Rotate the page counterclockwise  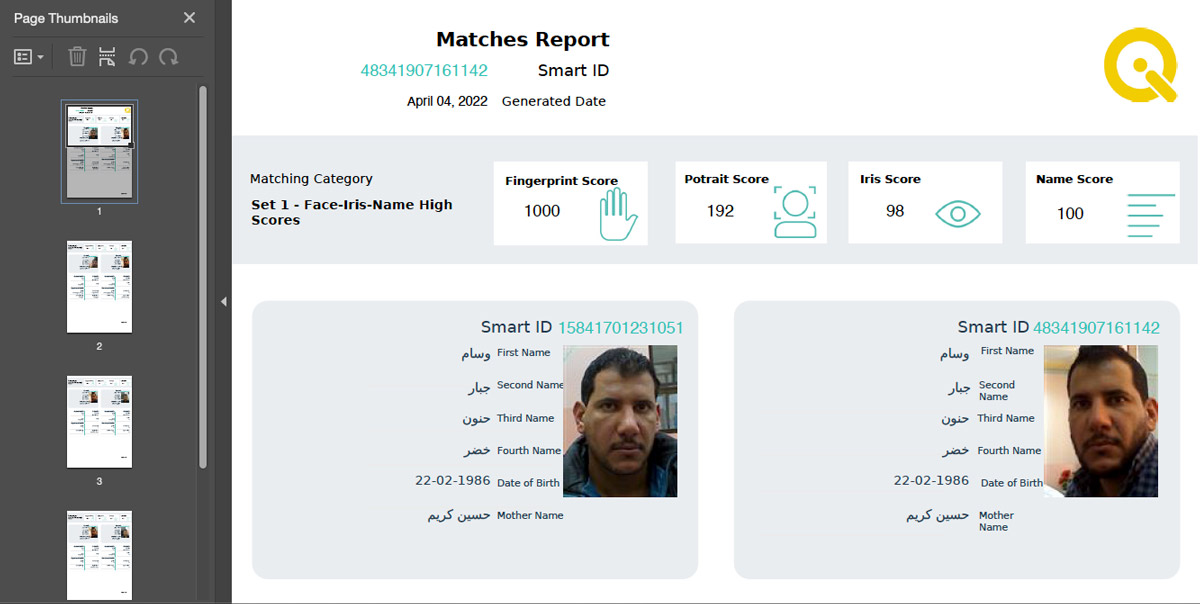point(138,57)
